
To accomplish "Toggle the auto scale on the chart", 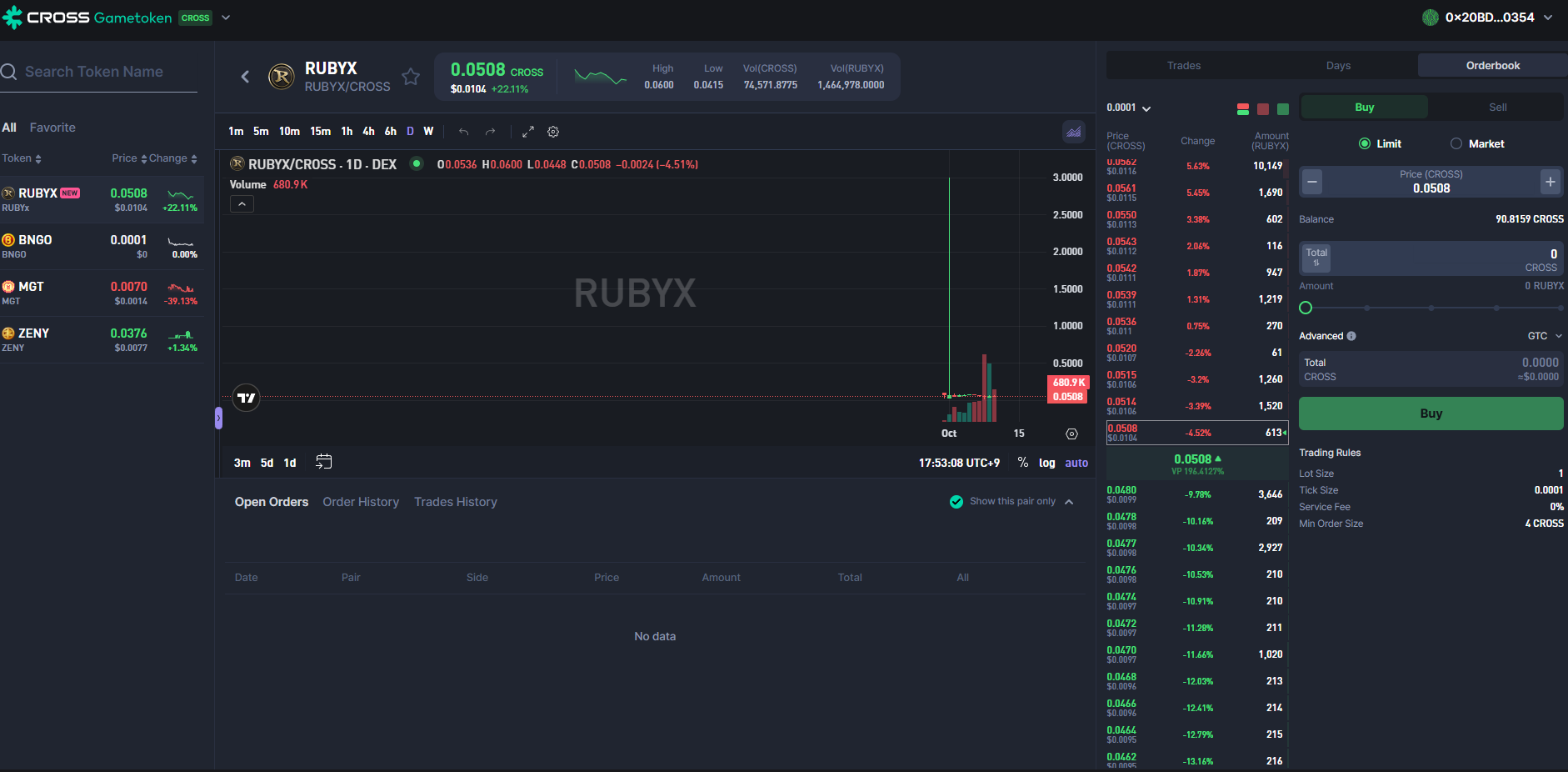I will coord(1076,463).
